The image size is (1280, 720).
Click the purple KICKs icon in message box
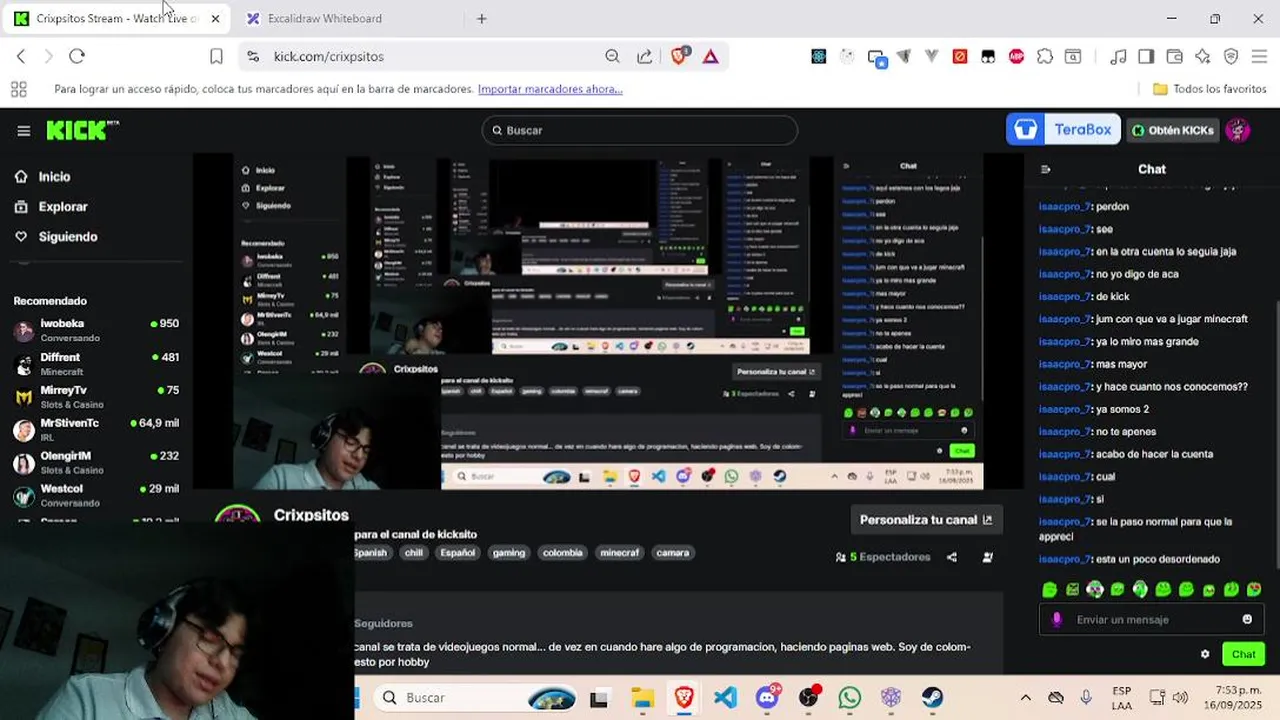(x=1057, y=619)
